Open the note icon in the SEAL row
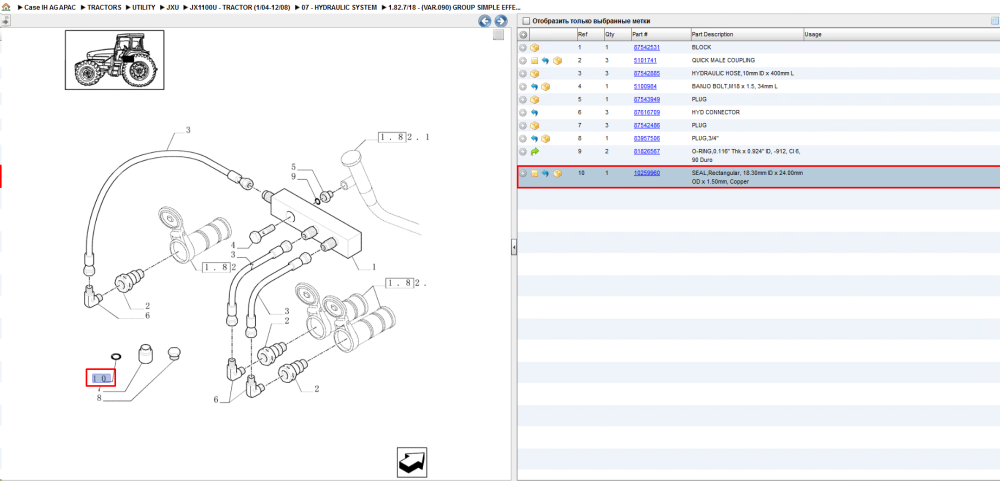Image resolution: width=1000 pixels, height=481 pixels. [534, 173]
